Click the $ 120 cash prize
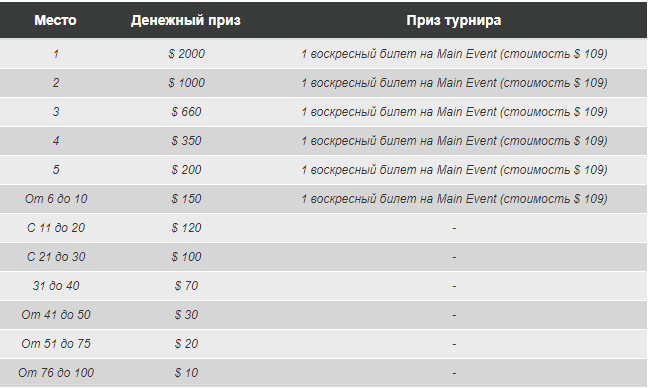Viewport: 649px width, 388px height. 186,228
